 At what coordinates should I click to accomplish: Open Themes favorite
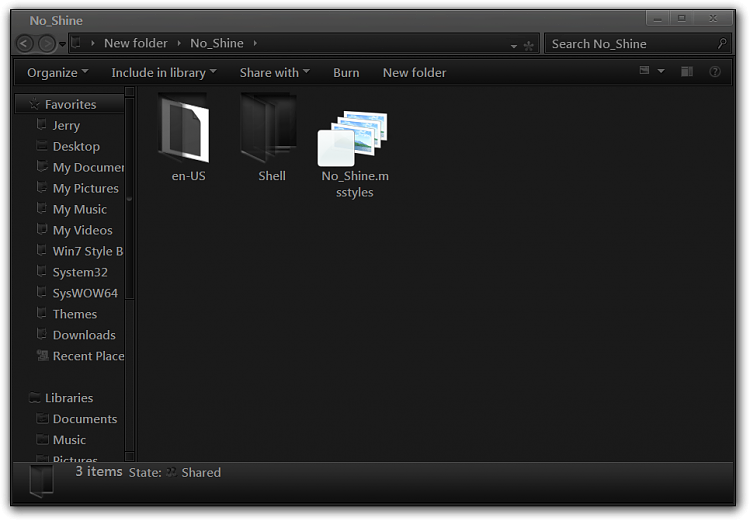75,314
